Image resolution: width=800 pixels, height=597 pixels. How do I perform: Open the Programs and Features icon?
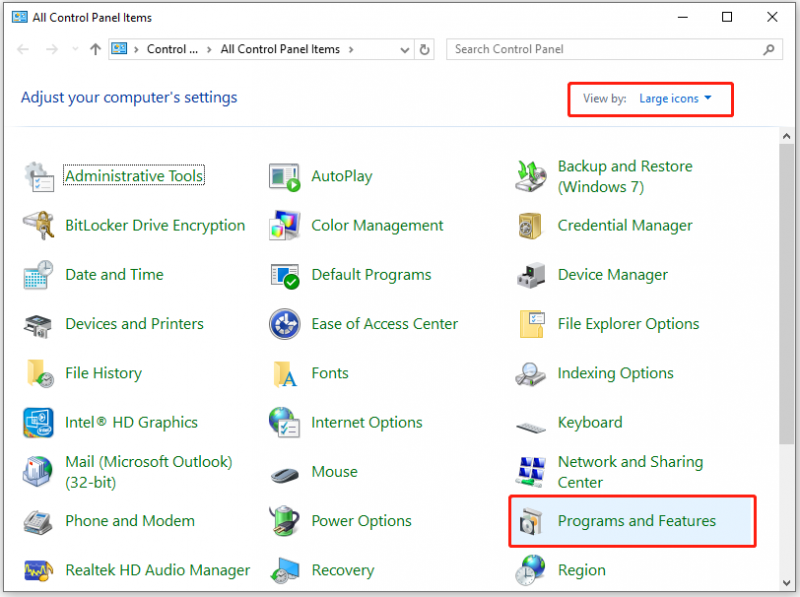point(531,521)
